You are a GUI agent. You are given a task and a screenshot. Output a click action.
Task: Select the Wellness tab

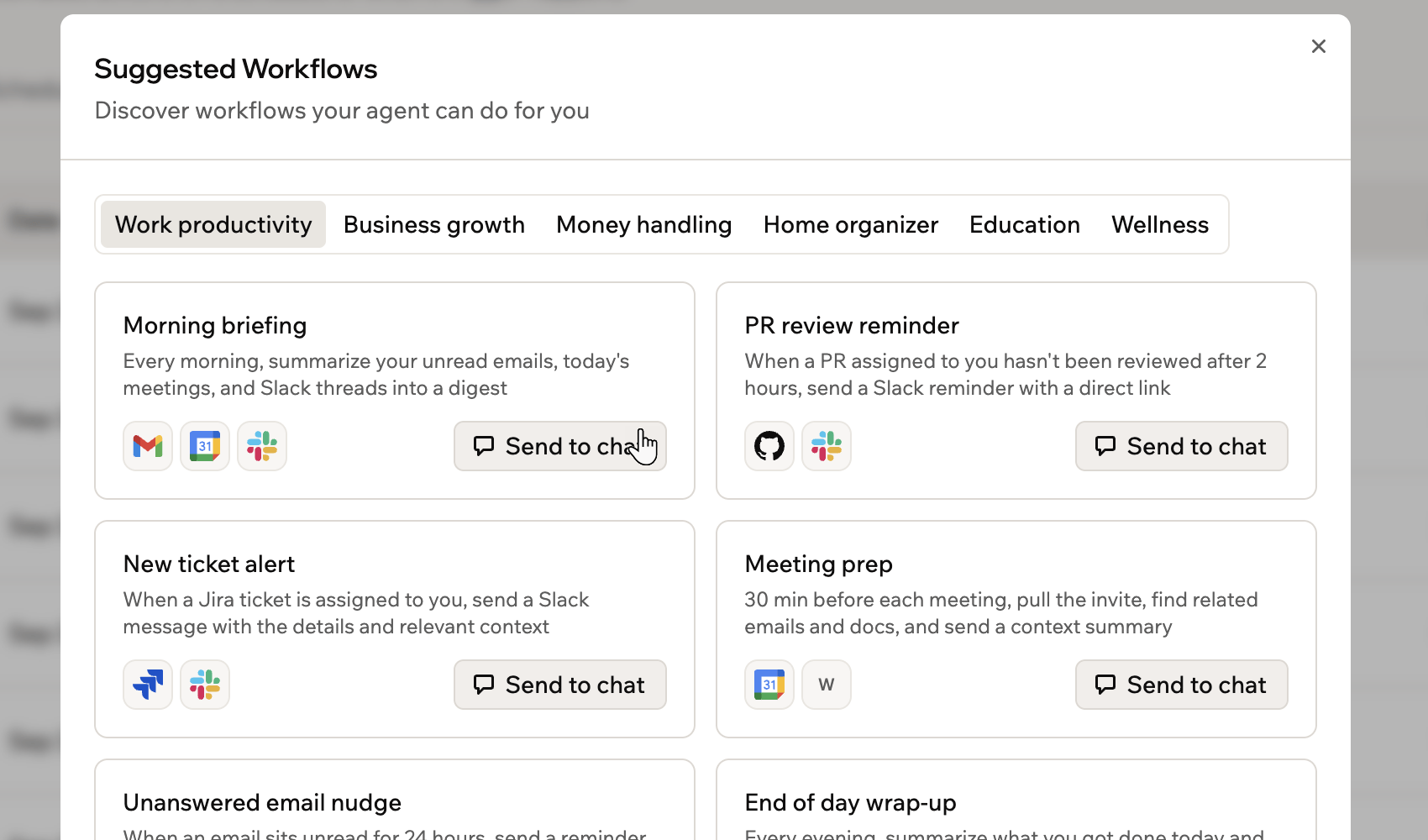pos(1160,224)
